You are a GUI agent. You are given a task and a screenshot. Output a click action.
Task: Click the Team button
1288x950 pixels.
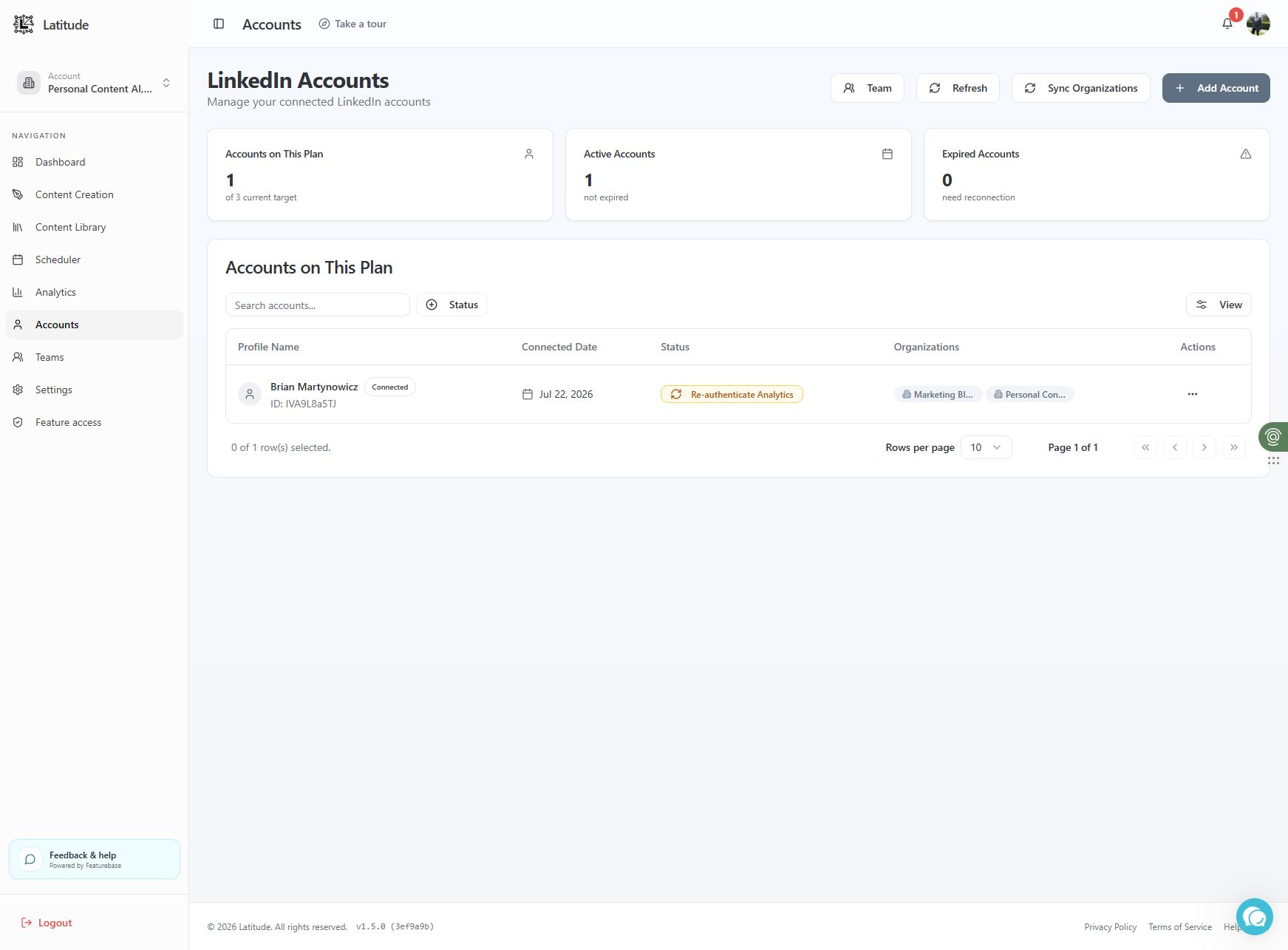868,88
